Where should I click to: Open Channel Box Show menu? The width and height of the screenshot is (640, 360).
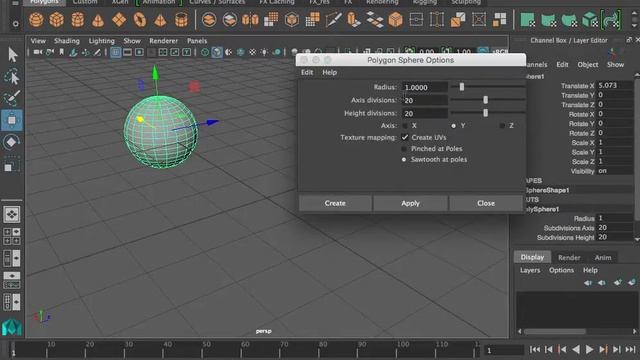(615, 64)
